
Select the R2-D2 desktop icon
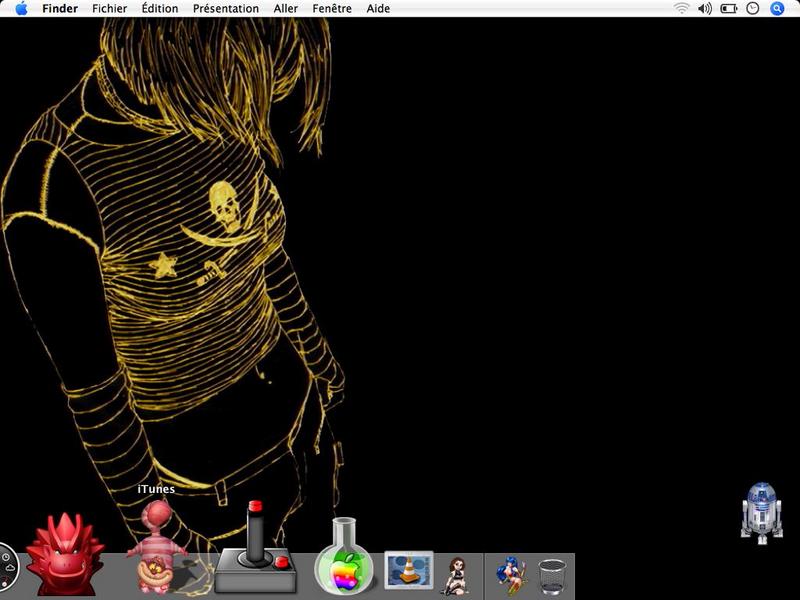762,513
